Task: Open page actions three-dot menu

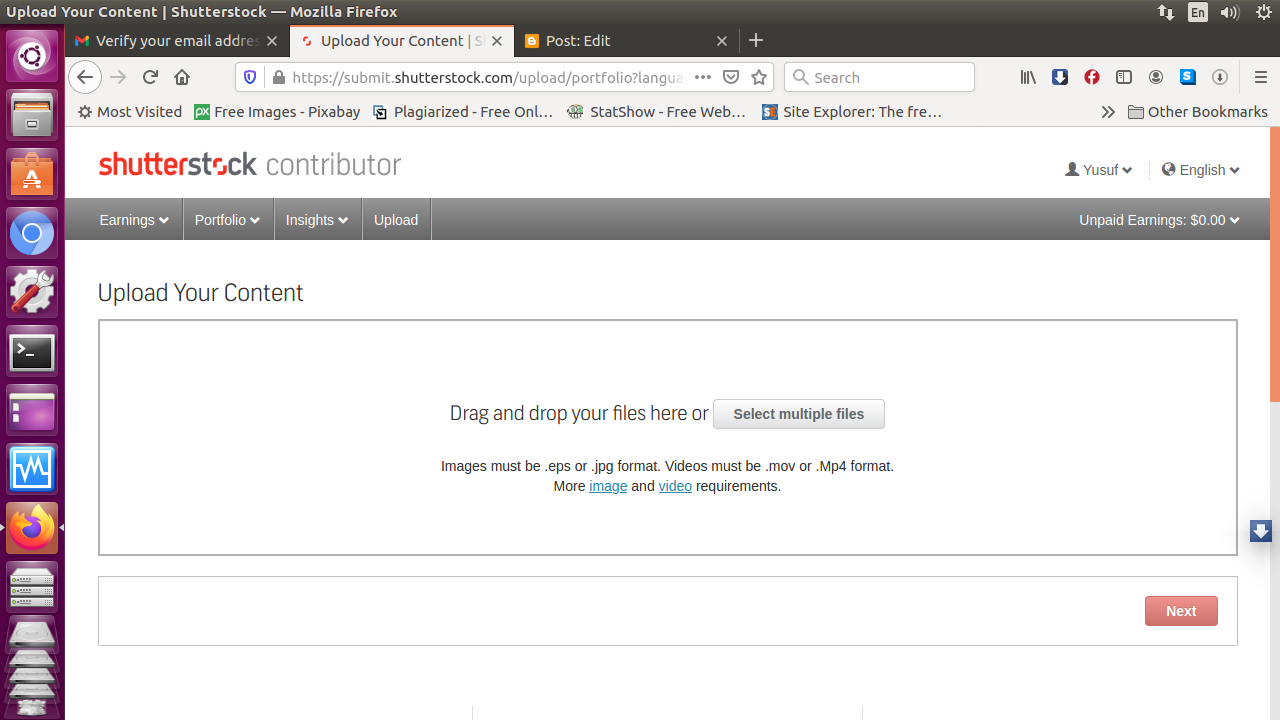Action: (703, 77)
